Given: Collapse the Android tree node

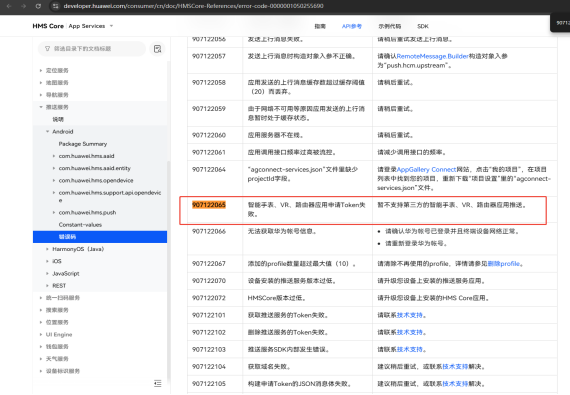Looking at the screenshot, I should pyautogui.click(x=47, y=132).
